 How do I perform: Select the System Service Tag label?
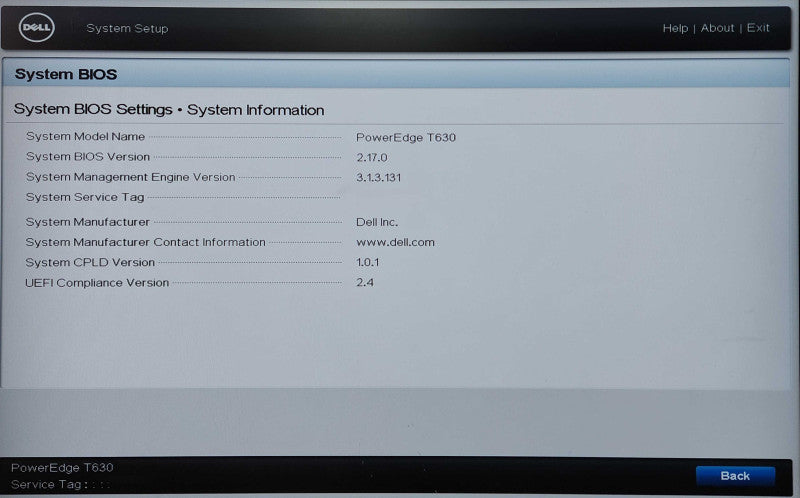85,197
